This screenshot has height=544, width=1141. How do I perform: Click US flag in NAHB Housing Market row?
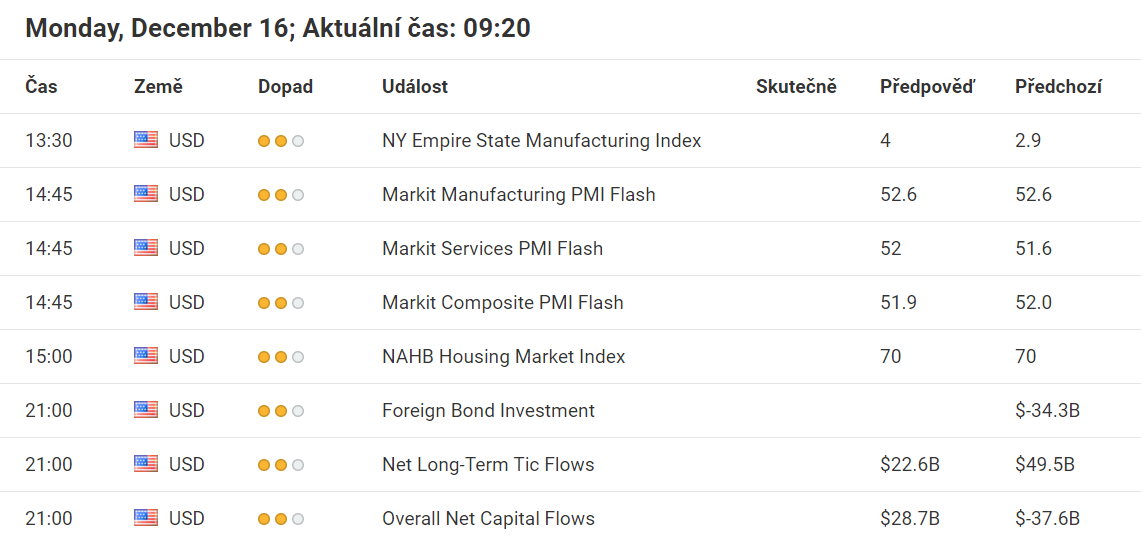click(146, 356)
